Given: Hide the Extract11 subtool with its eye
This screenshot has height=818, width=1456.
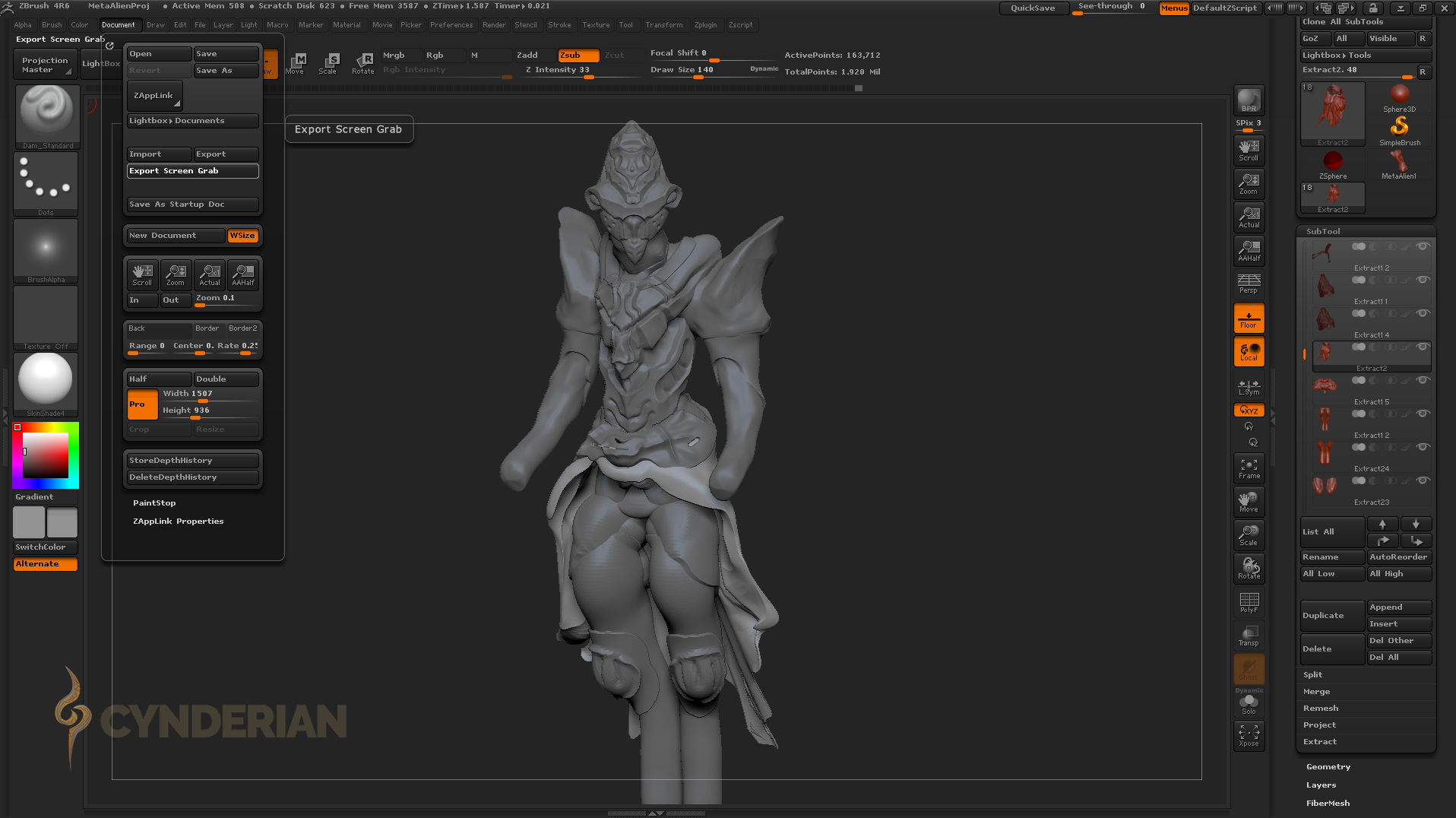Looking at the screenshot, I should [x=1423, y=280].
